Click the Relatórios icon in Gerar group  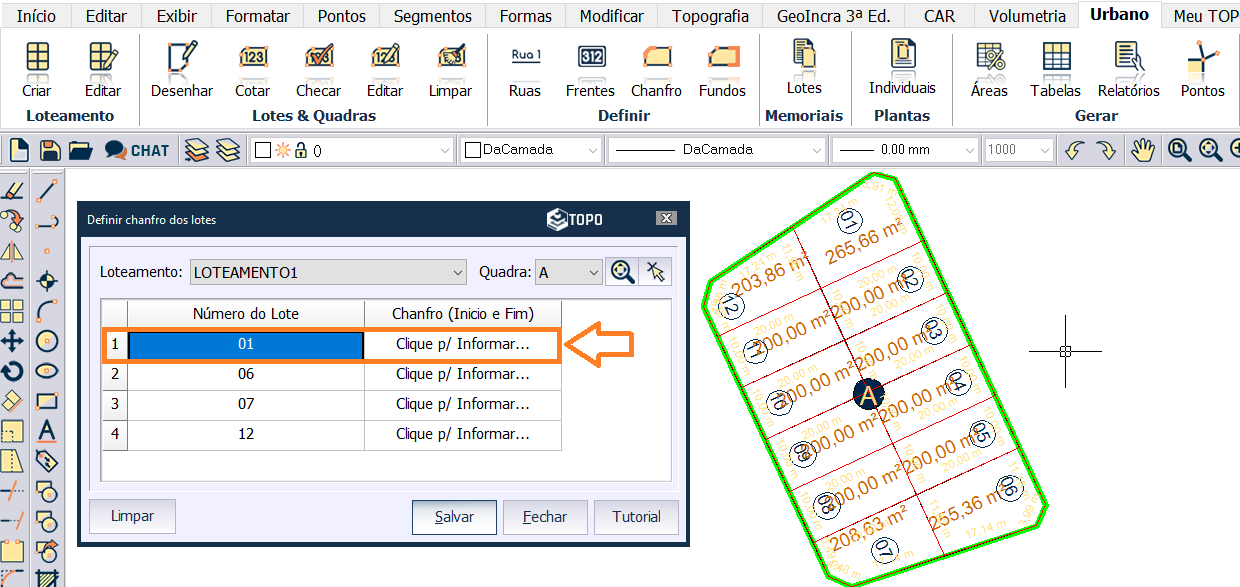1128,70
